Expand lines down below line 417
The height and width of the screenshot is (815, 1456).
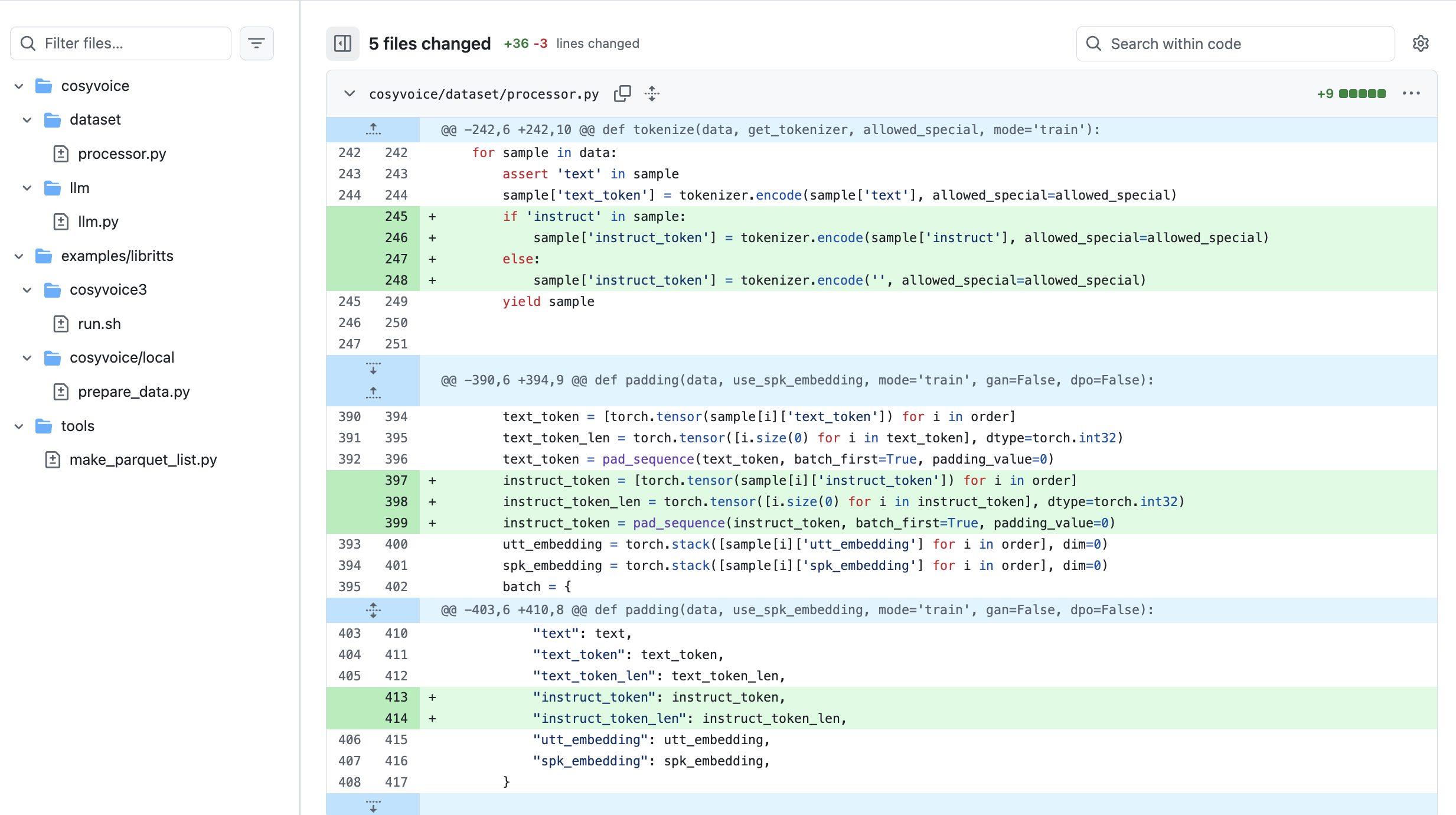click(373, 806)
